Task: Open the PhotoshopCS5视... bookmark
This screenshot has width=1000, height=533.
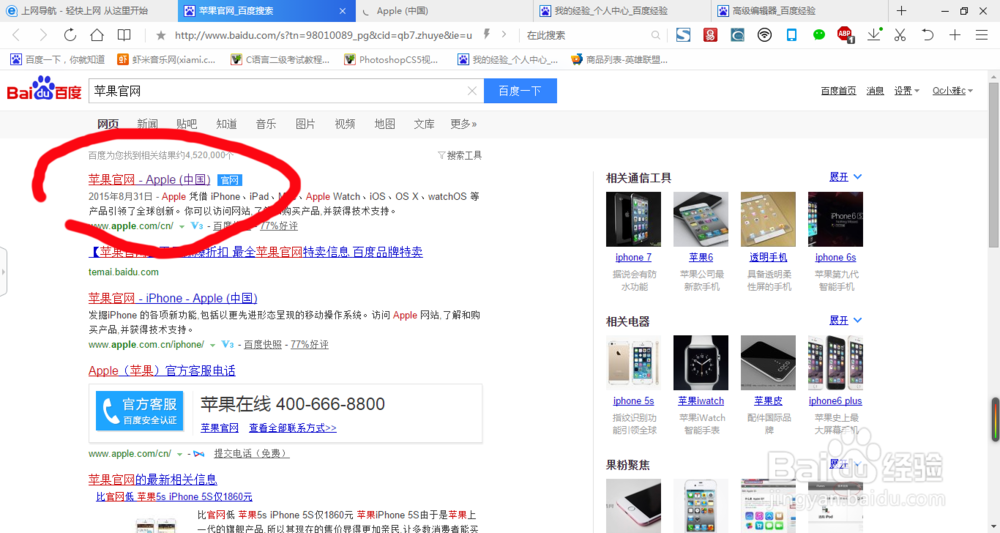Action: (392, 59)
